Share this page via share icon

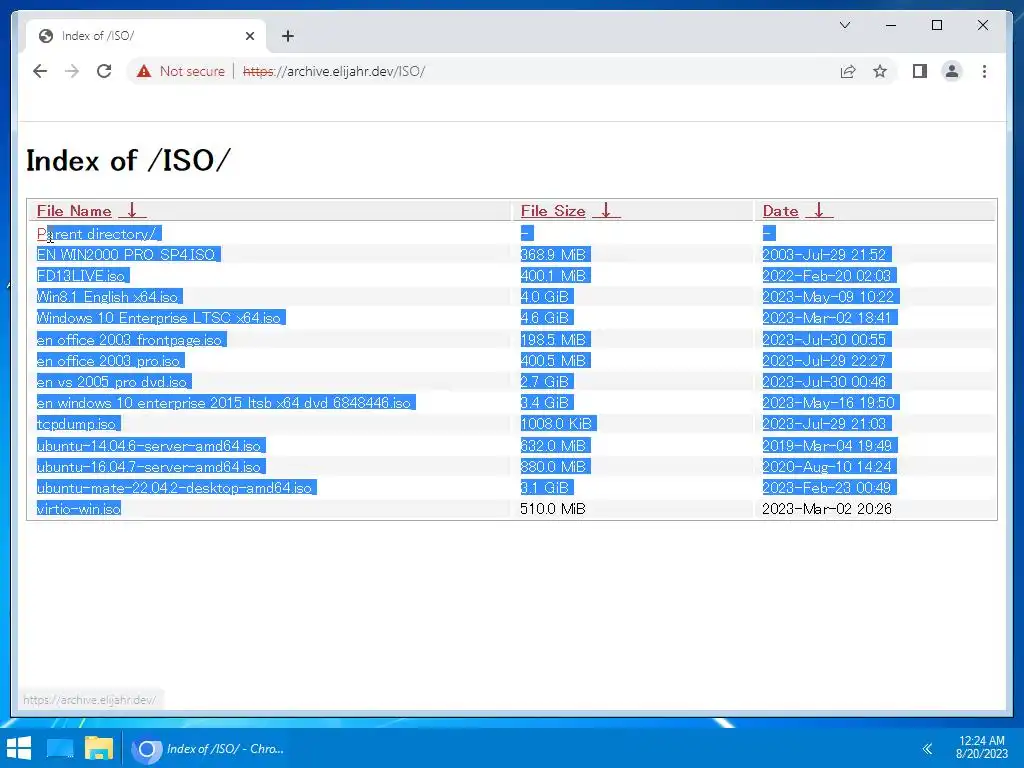(848, 71)
